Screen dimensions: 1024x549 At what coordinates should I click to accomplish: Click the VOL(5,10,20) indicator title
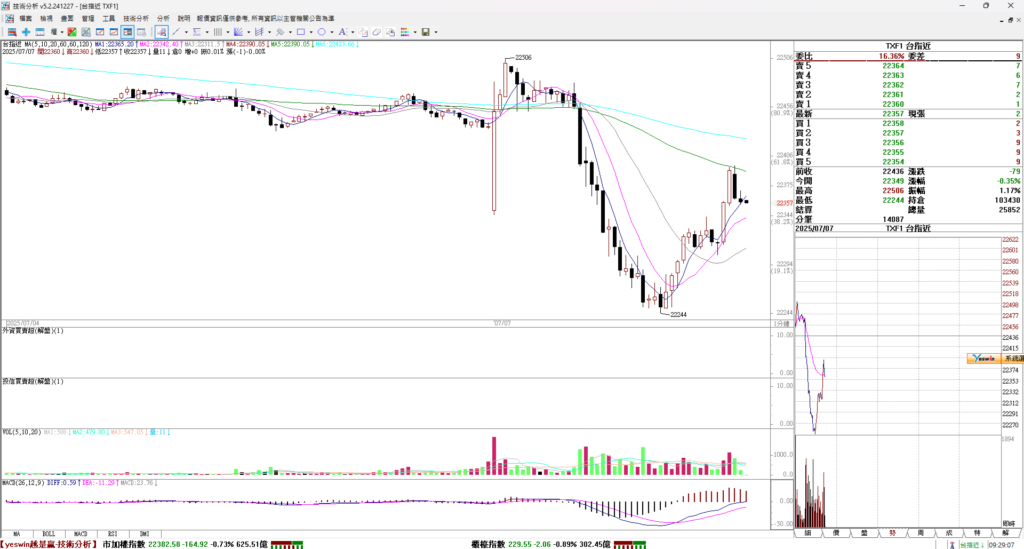pyautogui.click(x=22, y=432)
